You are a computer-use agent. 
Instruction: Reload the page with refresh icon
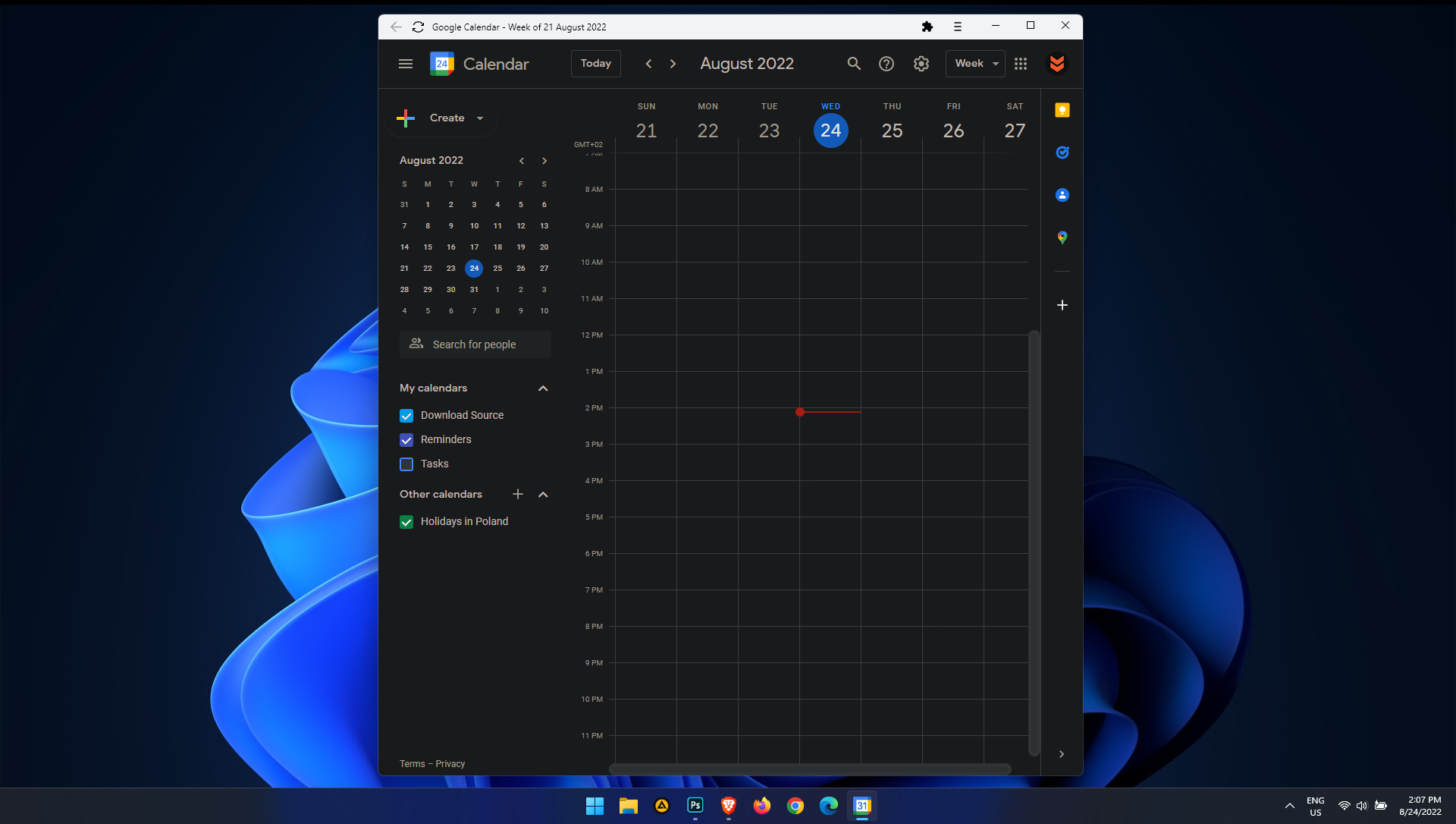418,27
